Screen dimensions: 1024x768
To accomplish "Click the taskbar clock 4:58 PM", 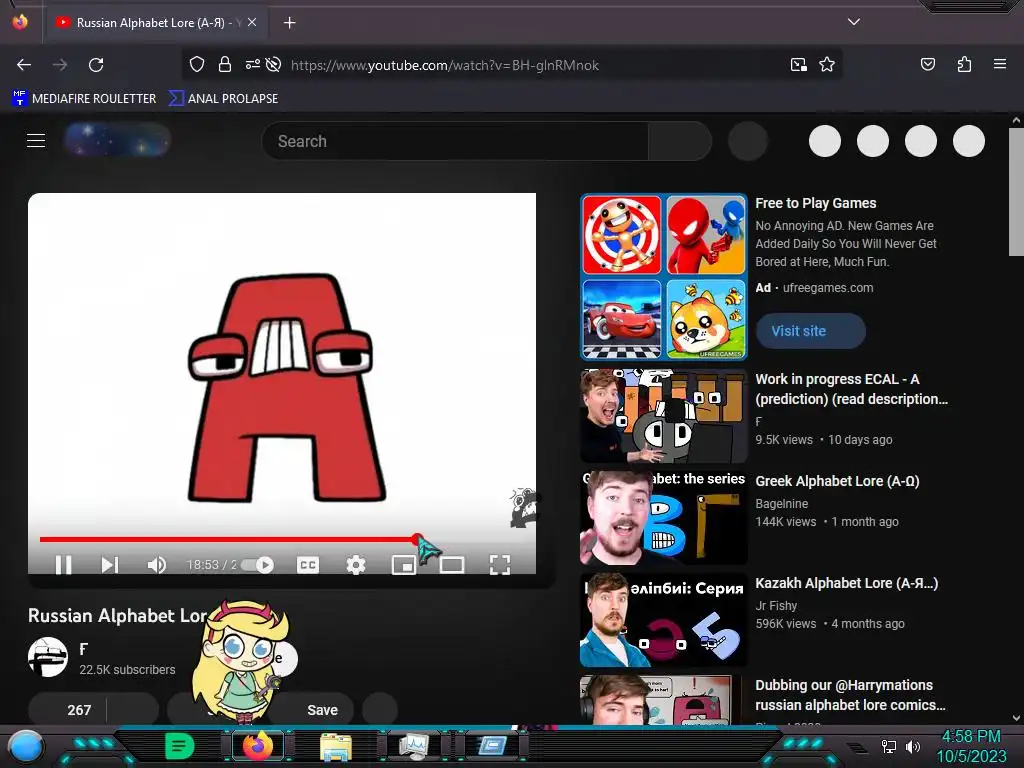I will click(971, 737).
